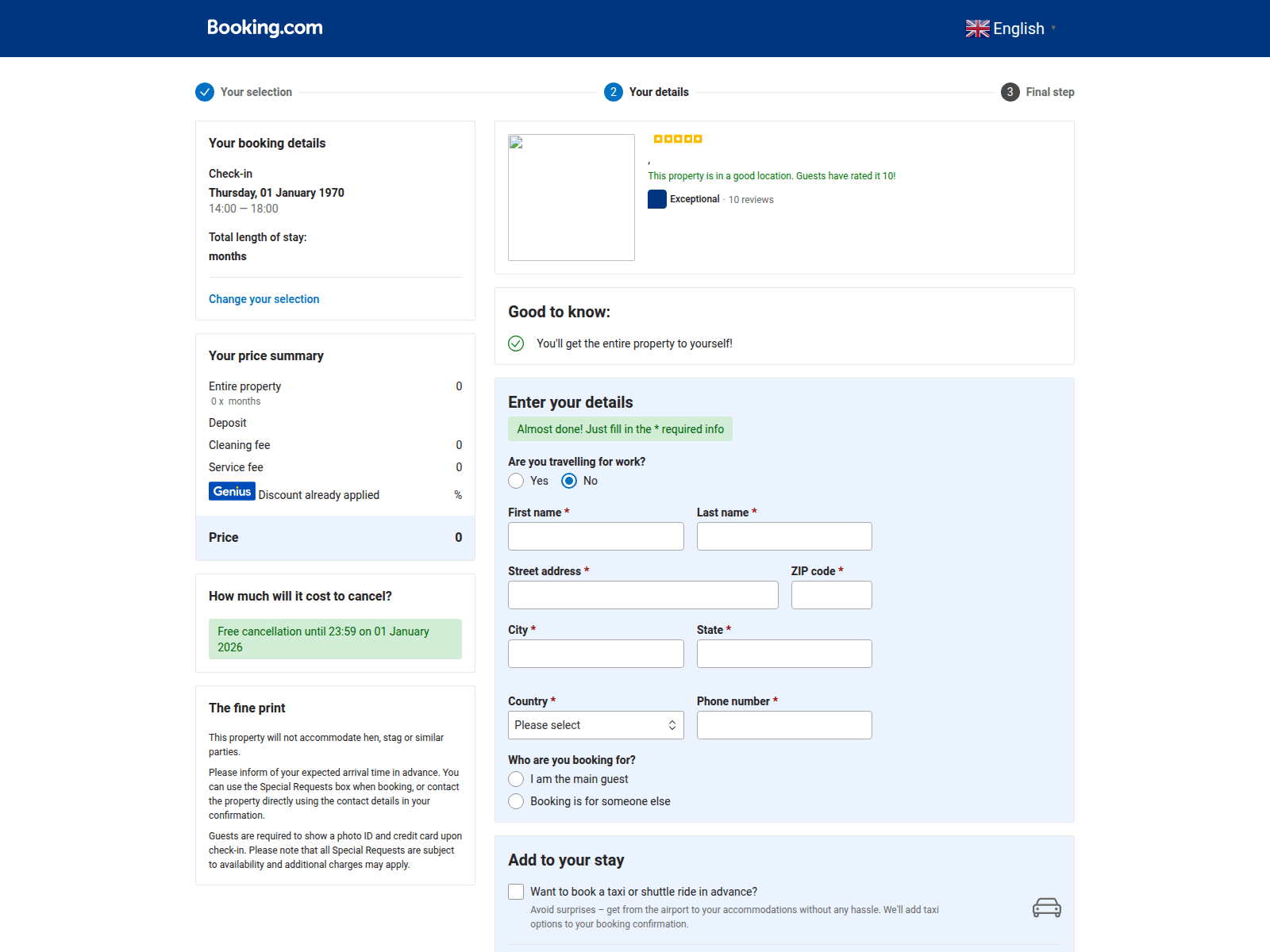1270x952 pixels.
Task: Click the Entire property price row
Action: (x=335, y=386)
